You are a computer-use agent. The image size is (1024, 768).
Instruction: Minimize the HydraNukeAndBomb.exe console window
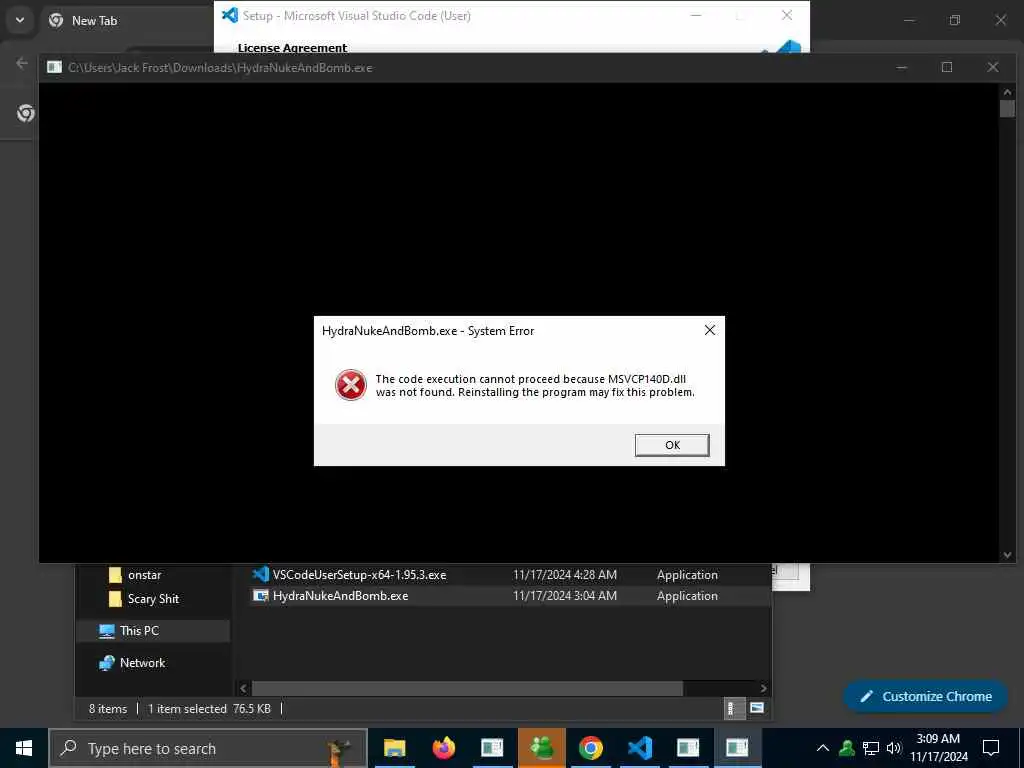tap(901, 67)
